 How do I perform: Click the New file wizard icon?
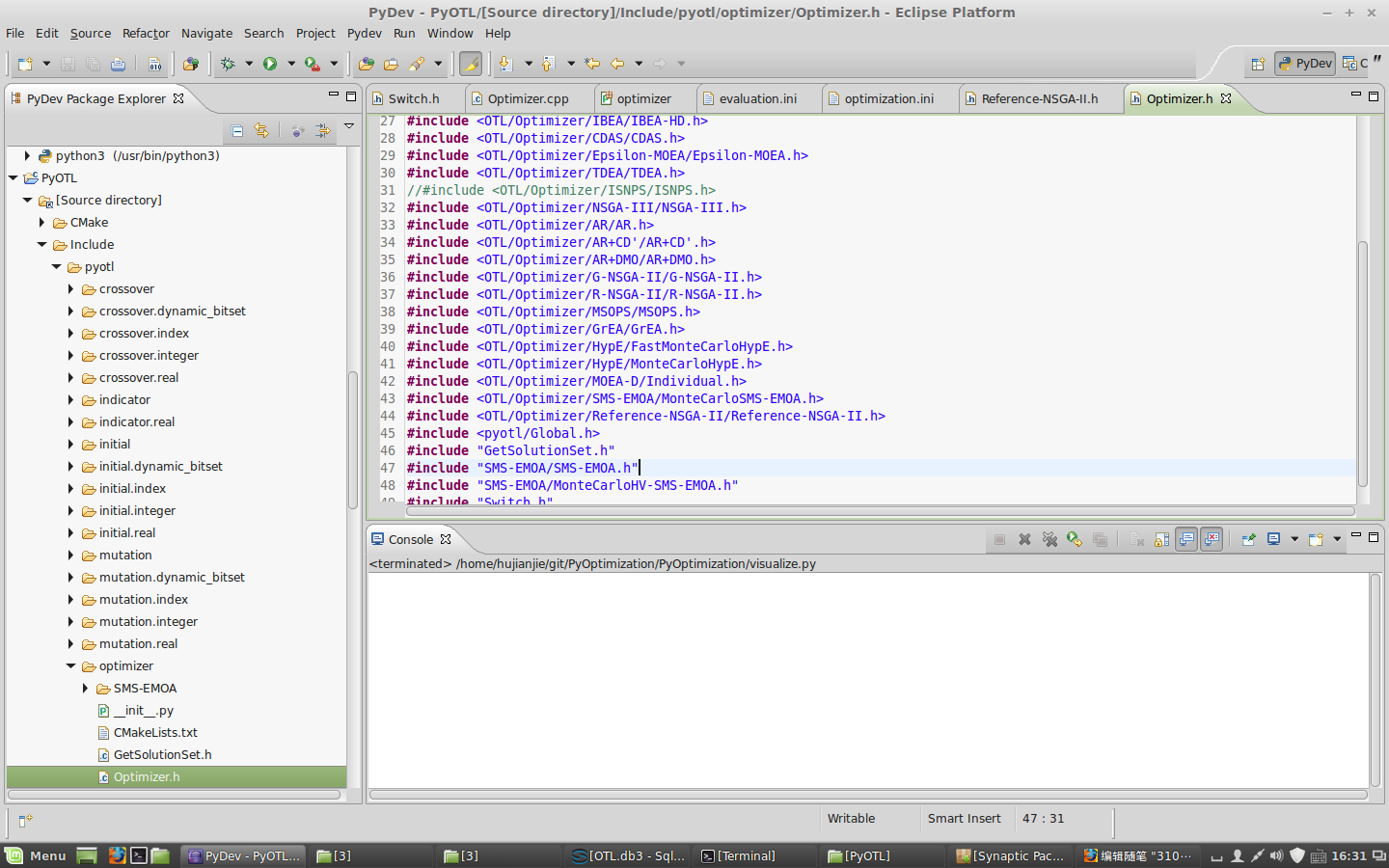pyautogui.click(x=25, y=64)
